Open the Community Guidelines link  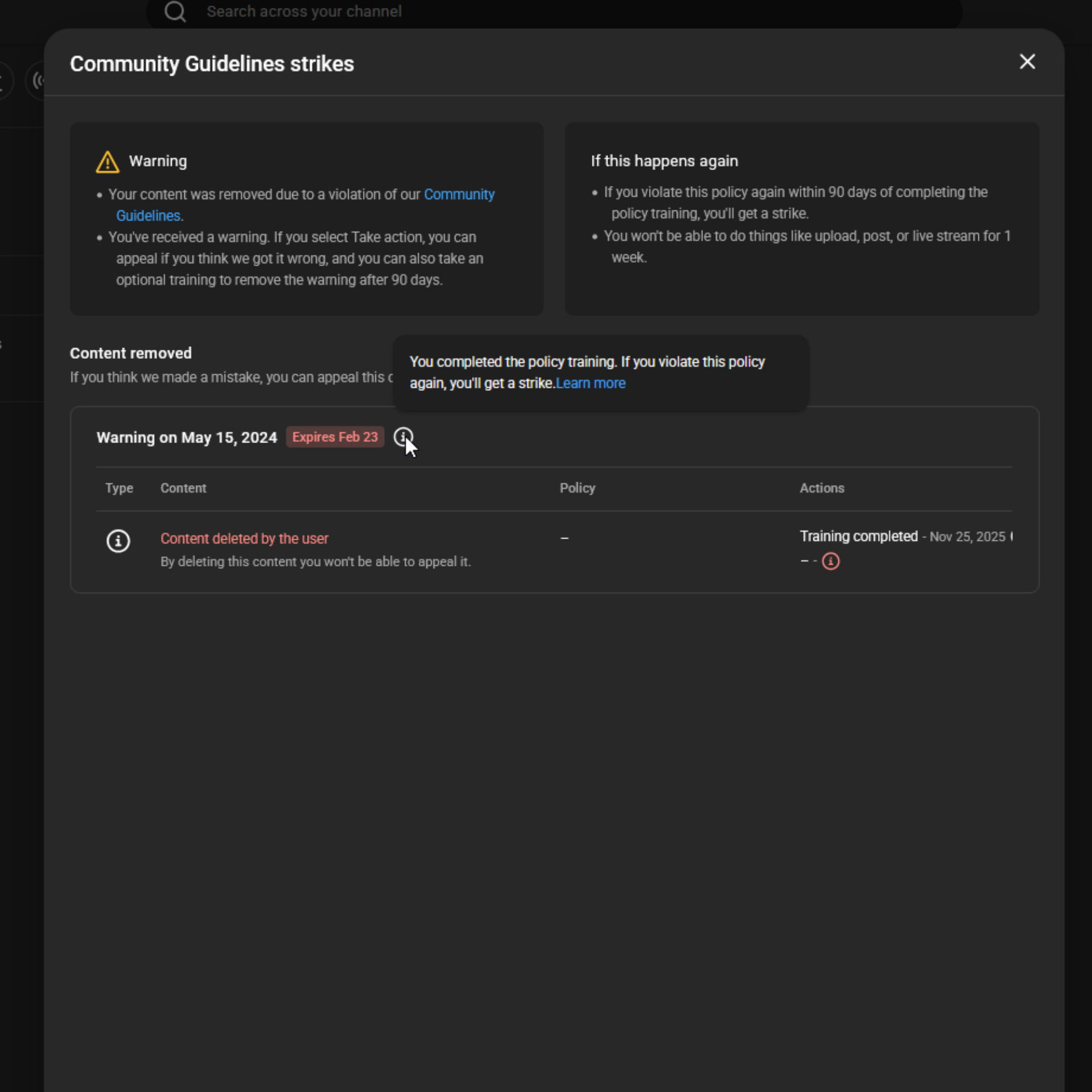458,195
